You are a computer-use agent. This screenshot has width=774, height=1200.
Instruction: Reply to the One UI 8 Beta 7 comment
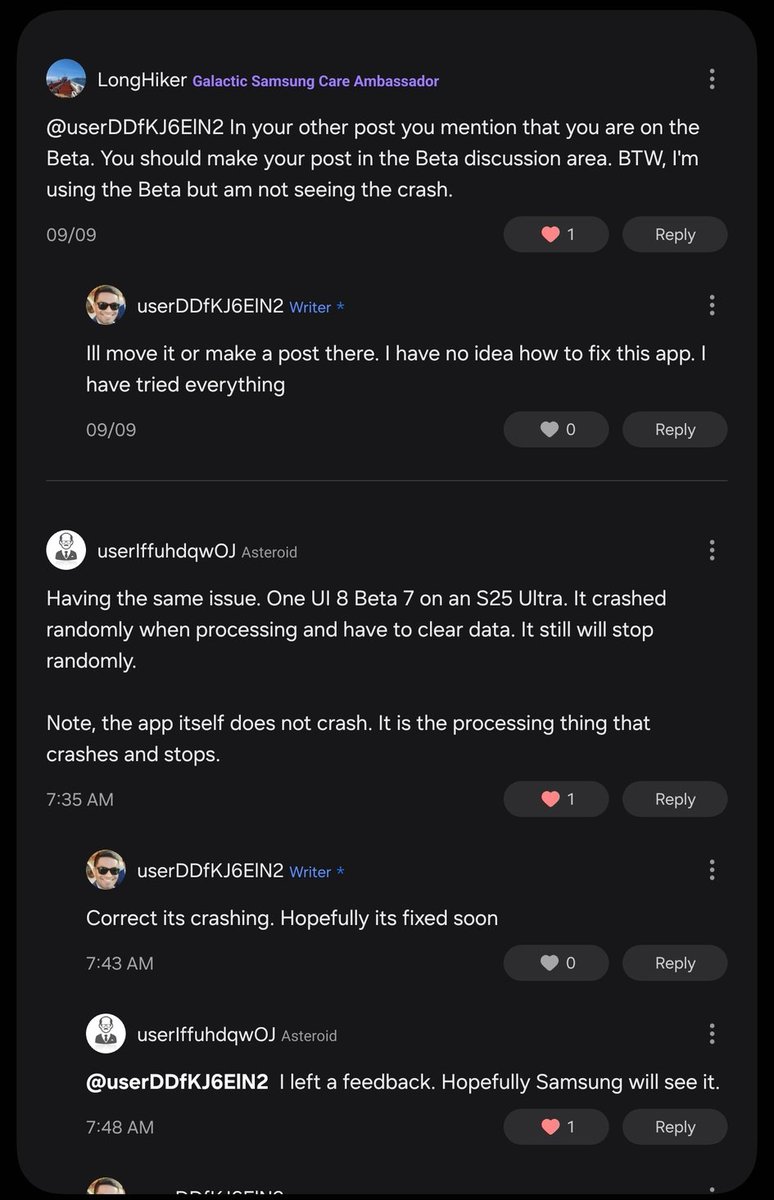(x=675, y=799)
